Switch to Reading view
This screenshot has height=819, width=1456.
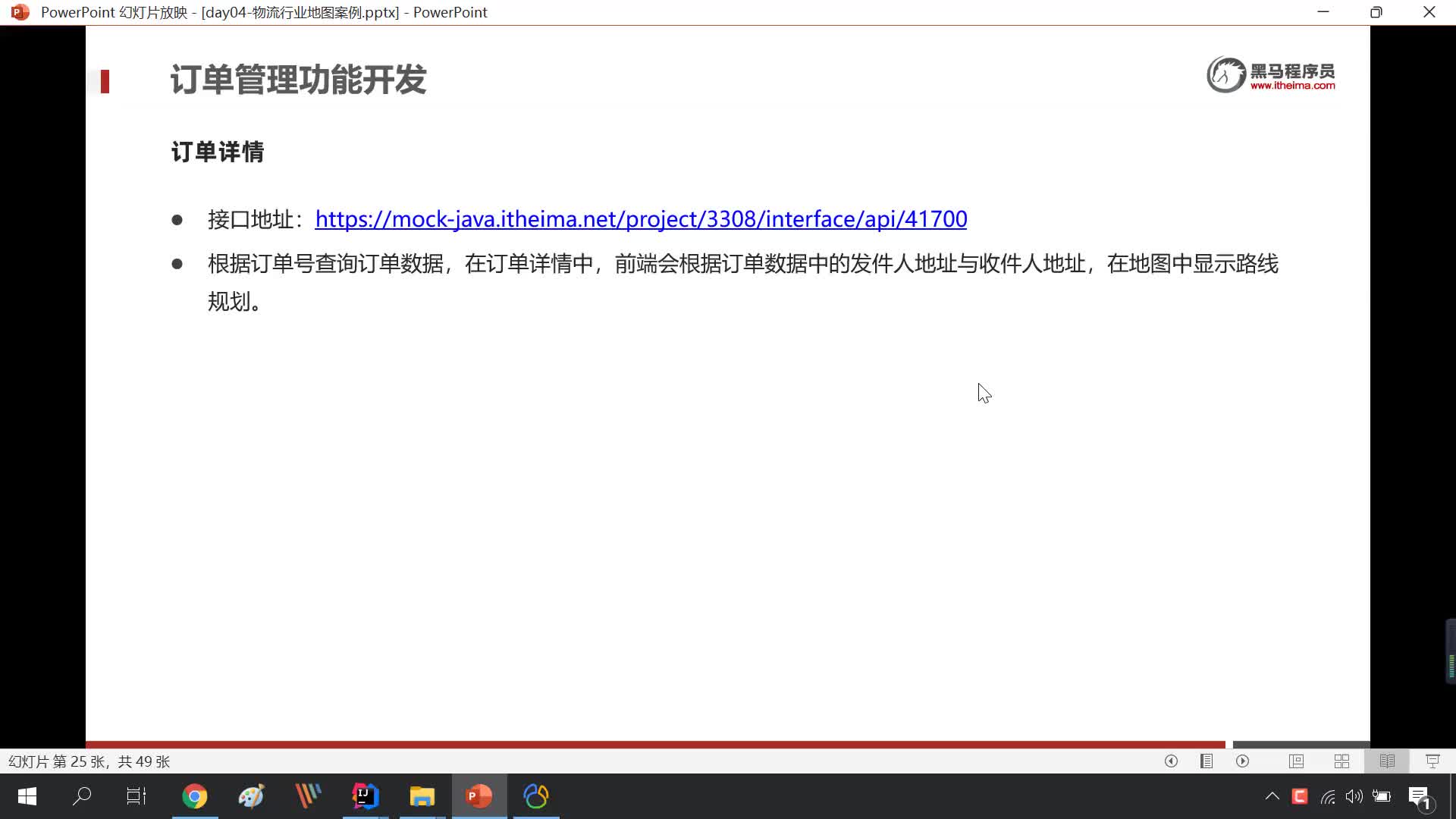click(x=1387, y=761)
